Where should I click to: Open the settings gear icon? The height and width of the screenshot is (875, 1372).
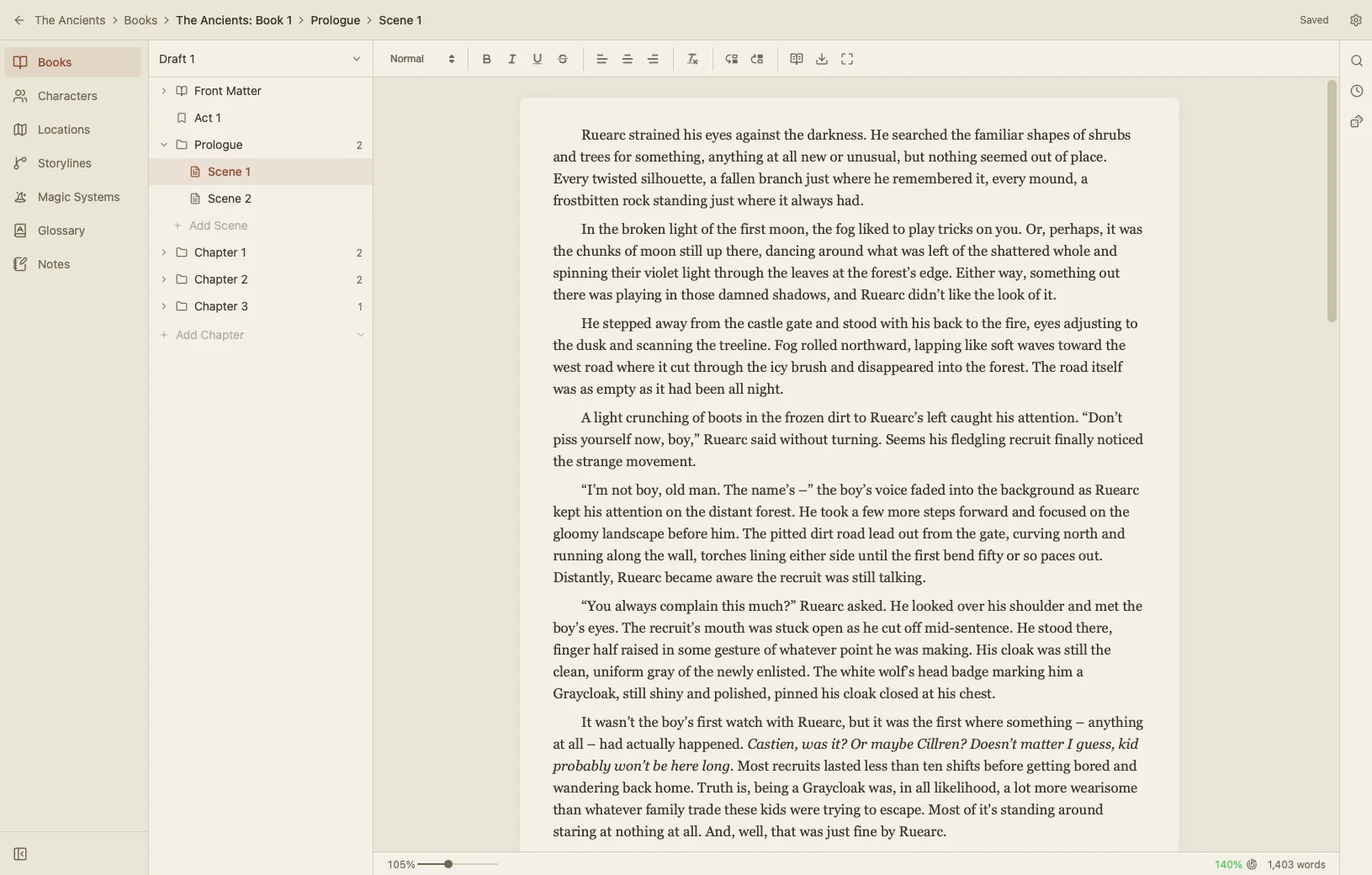(1355, 20)
